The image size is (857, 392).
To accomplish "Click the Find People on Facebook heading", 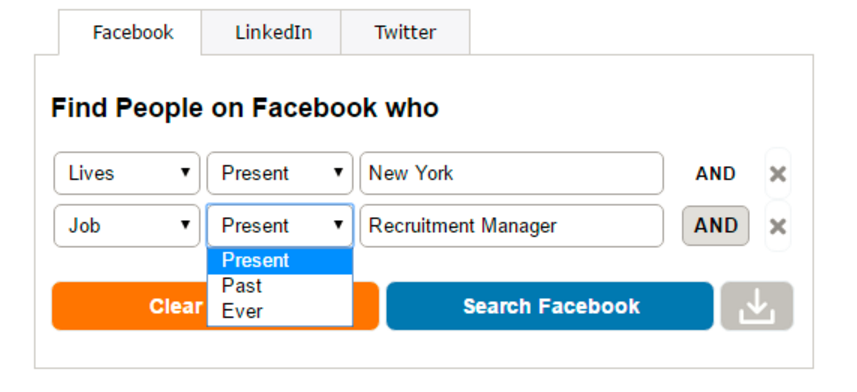I will coord(245,108).
